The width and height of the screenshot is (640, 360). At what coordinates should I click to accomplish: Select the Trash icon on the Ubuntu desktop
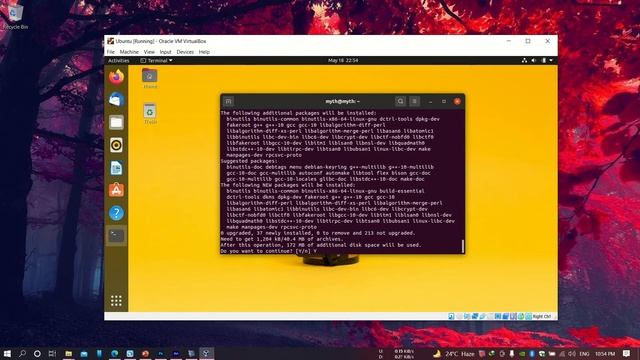(150, 114)
